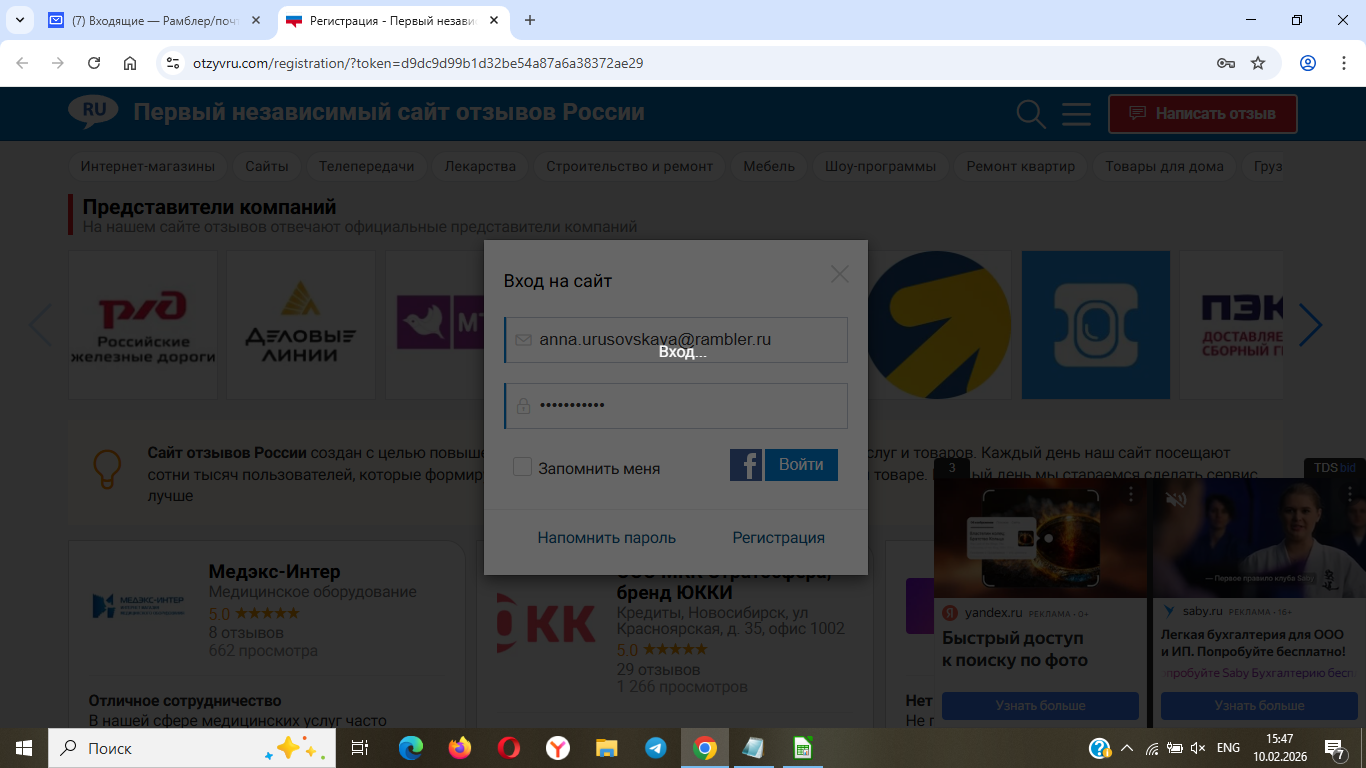Open the saved passwords key icon

[x=1225, y=63]
